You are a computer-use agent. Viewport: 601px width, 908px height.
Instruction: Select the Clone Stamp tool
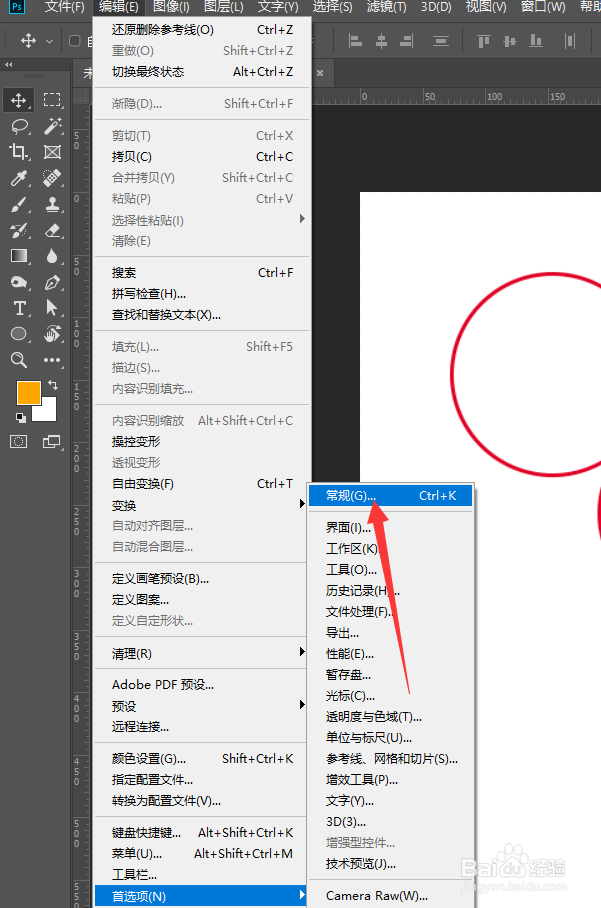[52, 204]
